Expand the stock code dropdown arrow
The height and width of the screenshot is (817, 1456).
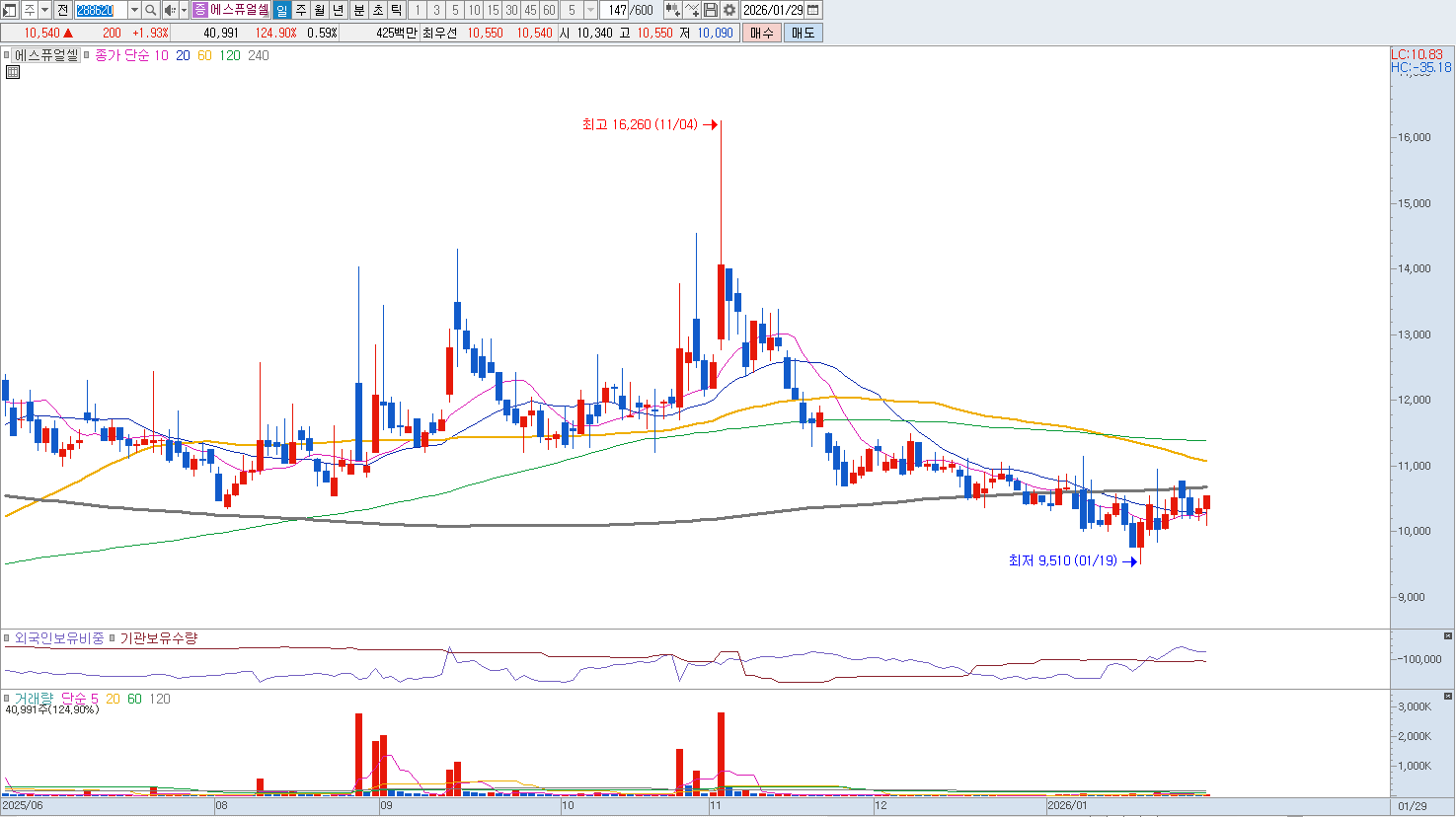coord(134,10)
